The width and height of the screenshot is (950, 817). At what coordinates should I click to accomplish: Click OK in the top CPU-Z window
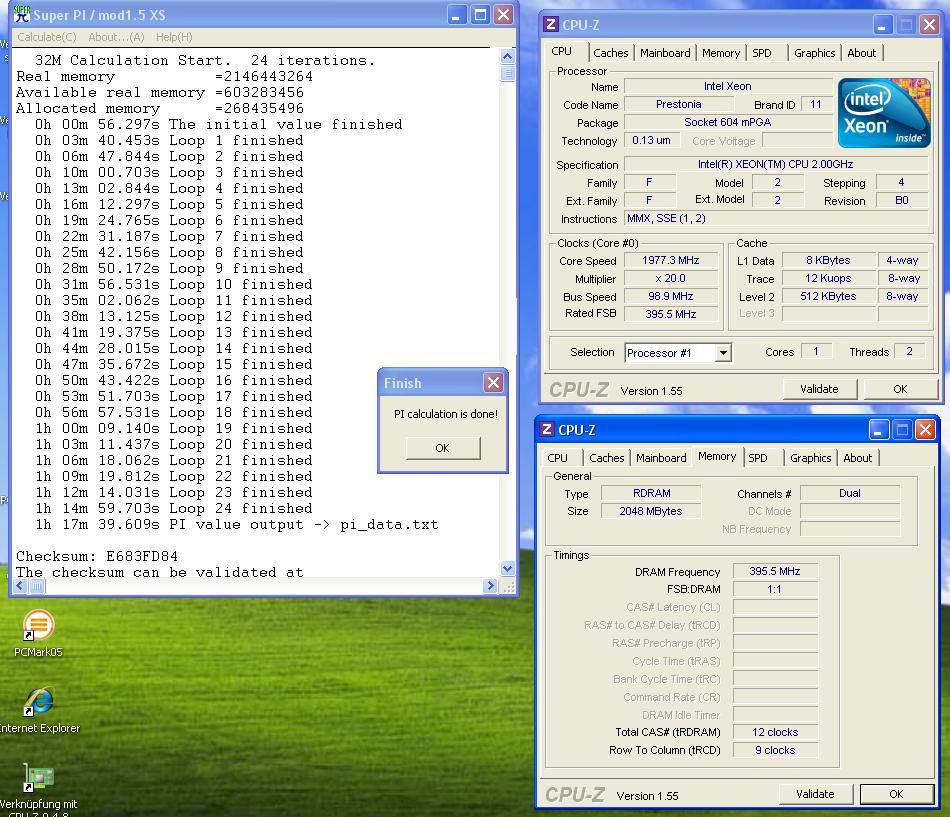tap(900, 389)
